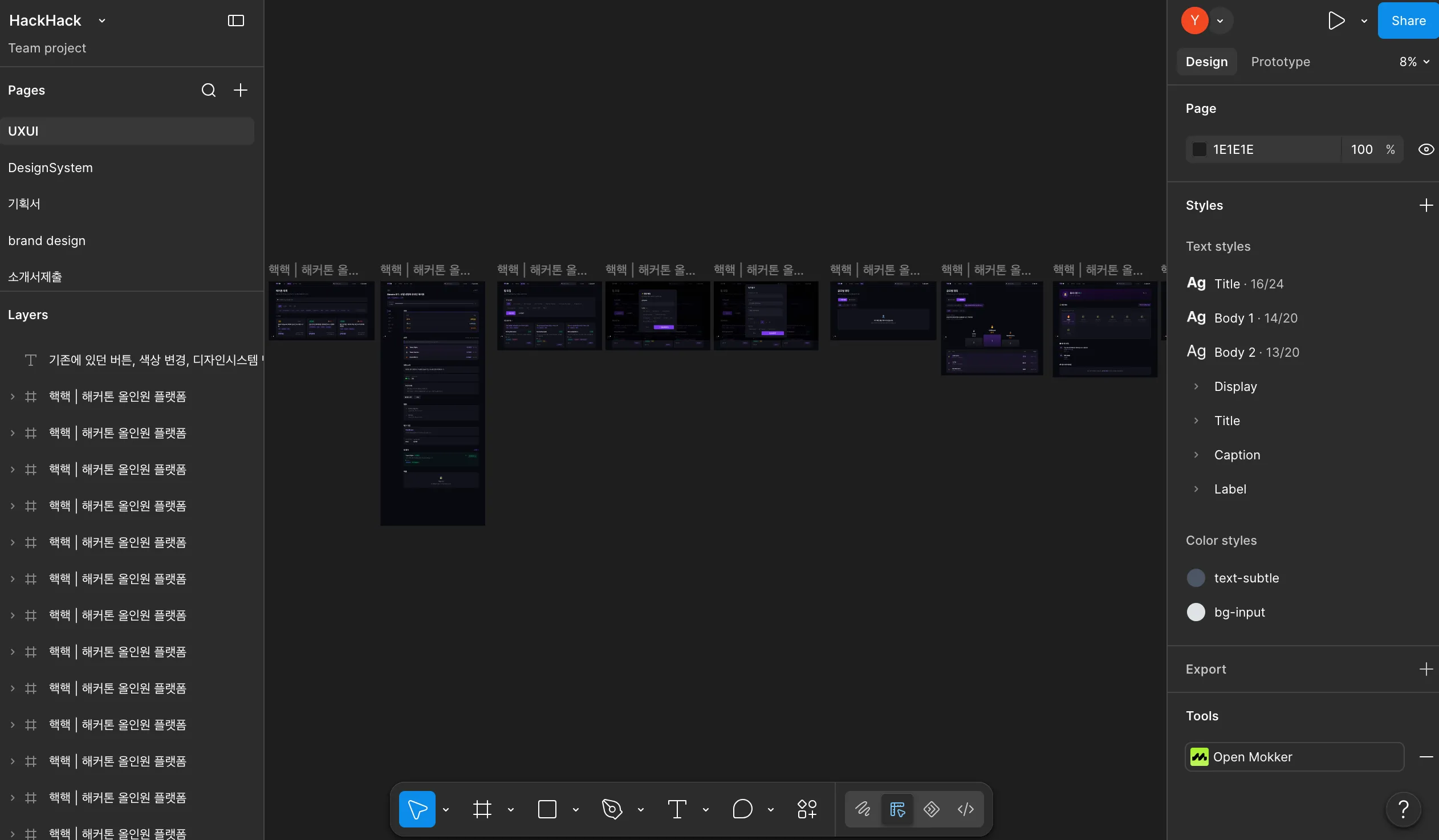This screenshot has width=1439, height=840.
Task: Open the Actions and components tool
Action: [x=807, y=809]
